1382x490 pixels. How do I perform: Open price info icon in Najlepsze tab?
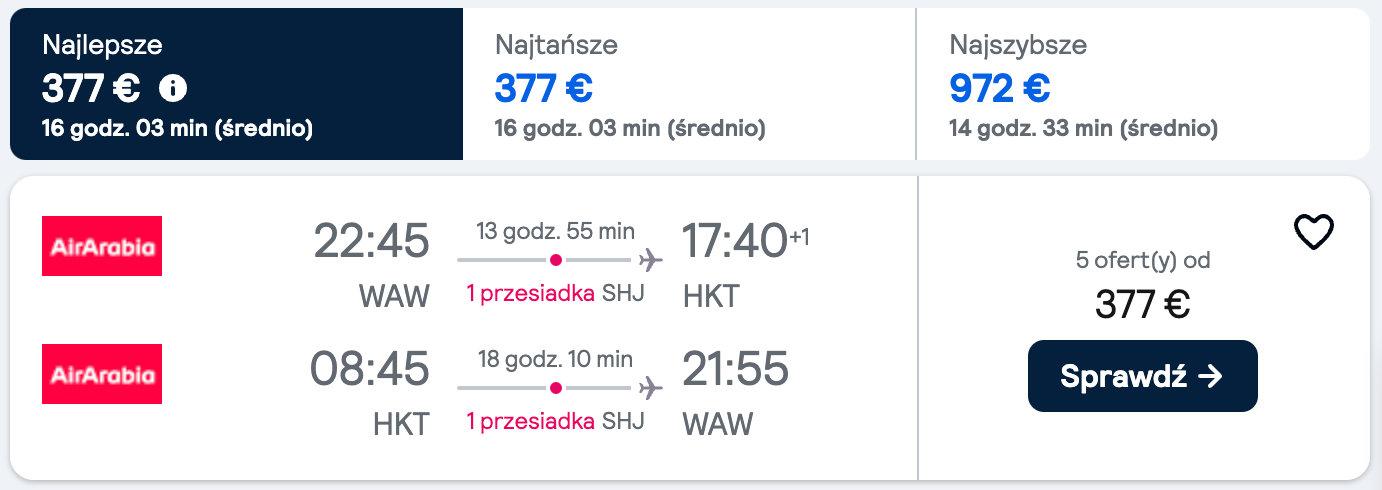(173, 89)
